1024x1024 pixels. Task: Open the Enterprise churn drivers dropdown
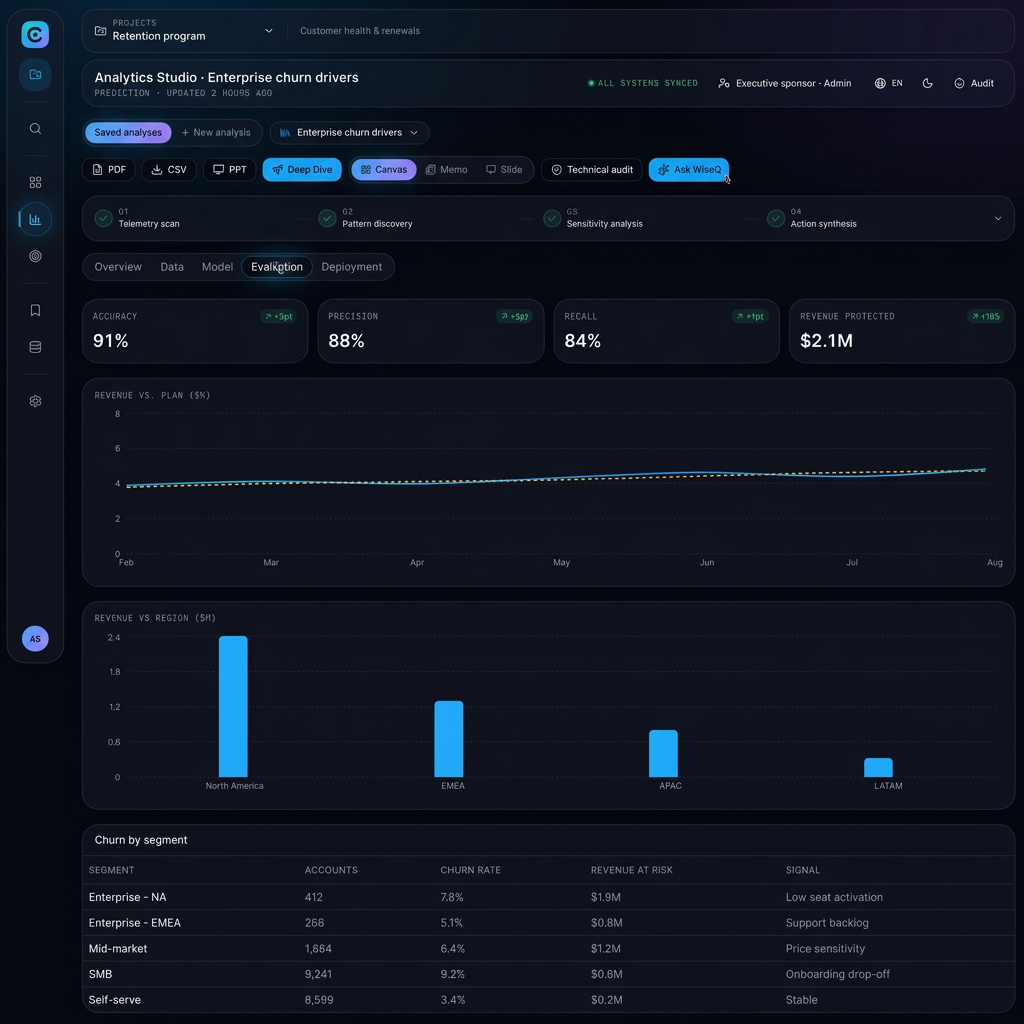point(349,133)
